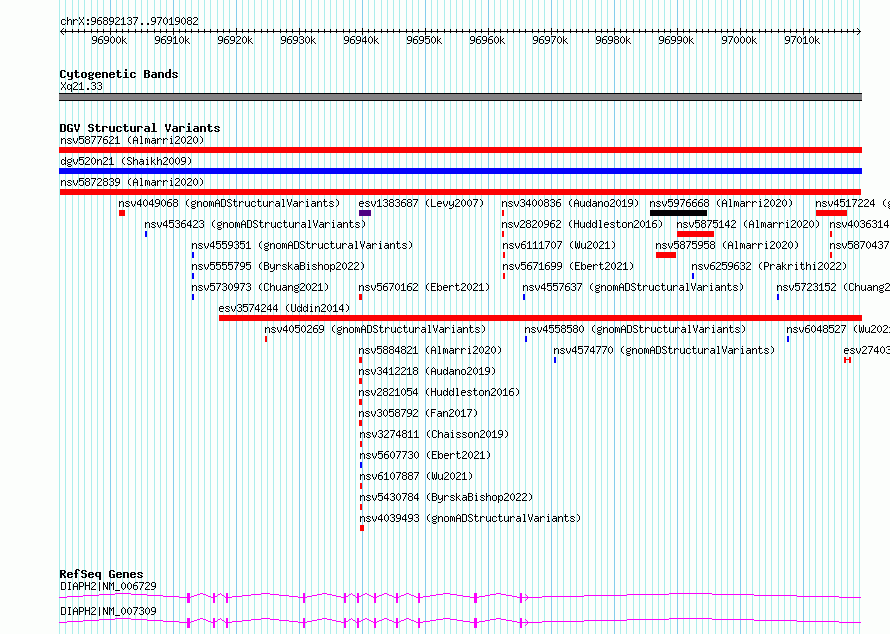This screenshot has height=634, width=890.
Task: Select the red nsv4039493 variant marker
Action: pos(362,528)
